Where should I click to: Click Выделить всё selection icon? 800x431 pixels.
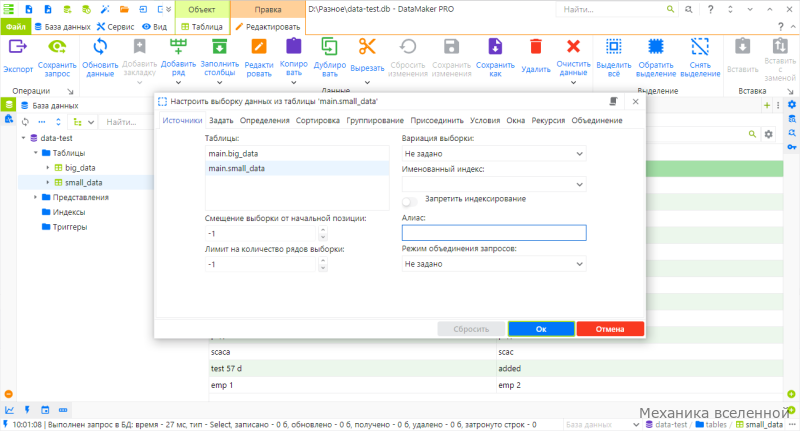click(x=614, y=47)
